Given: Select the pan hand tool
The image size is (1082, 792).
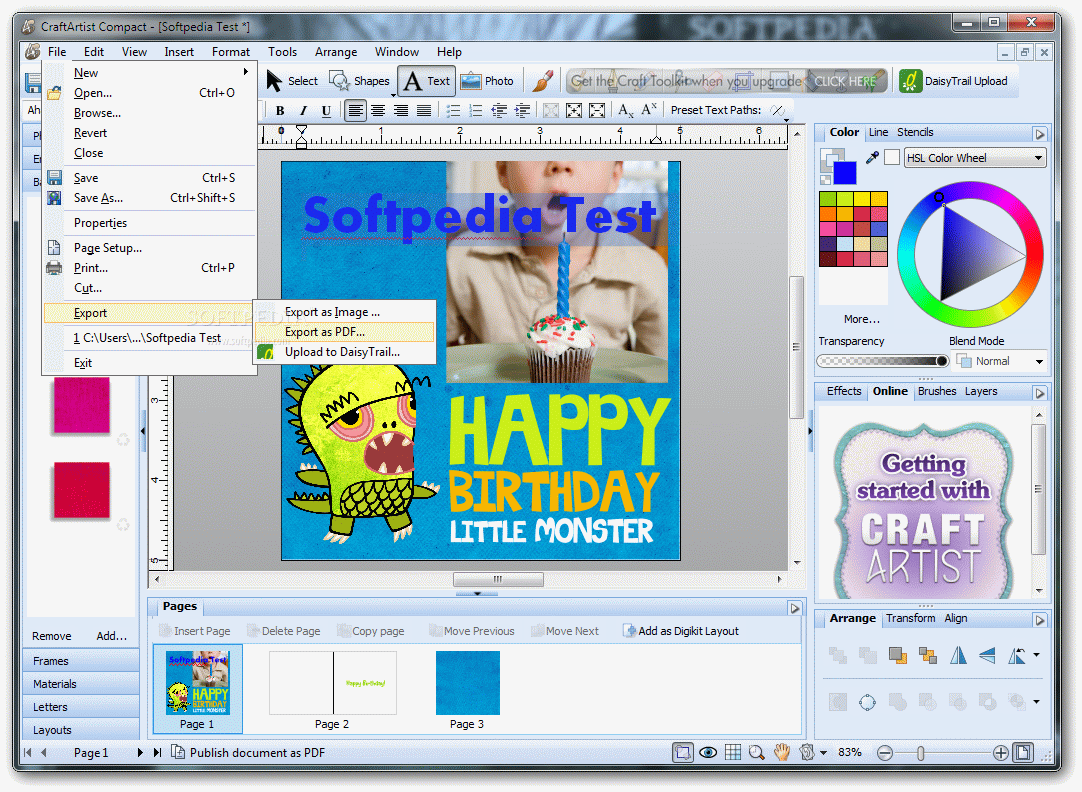Looking at the screenshot, I should tap(781, 753).
